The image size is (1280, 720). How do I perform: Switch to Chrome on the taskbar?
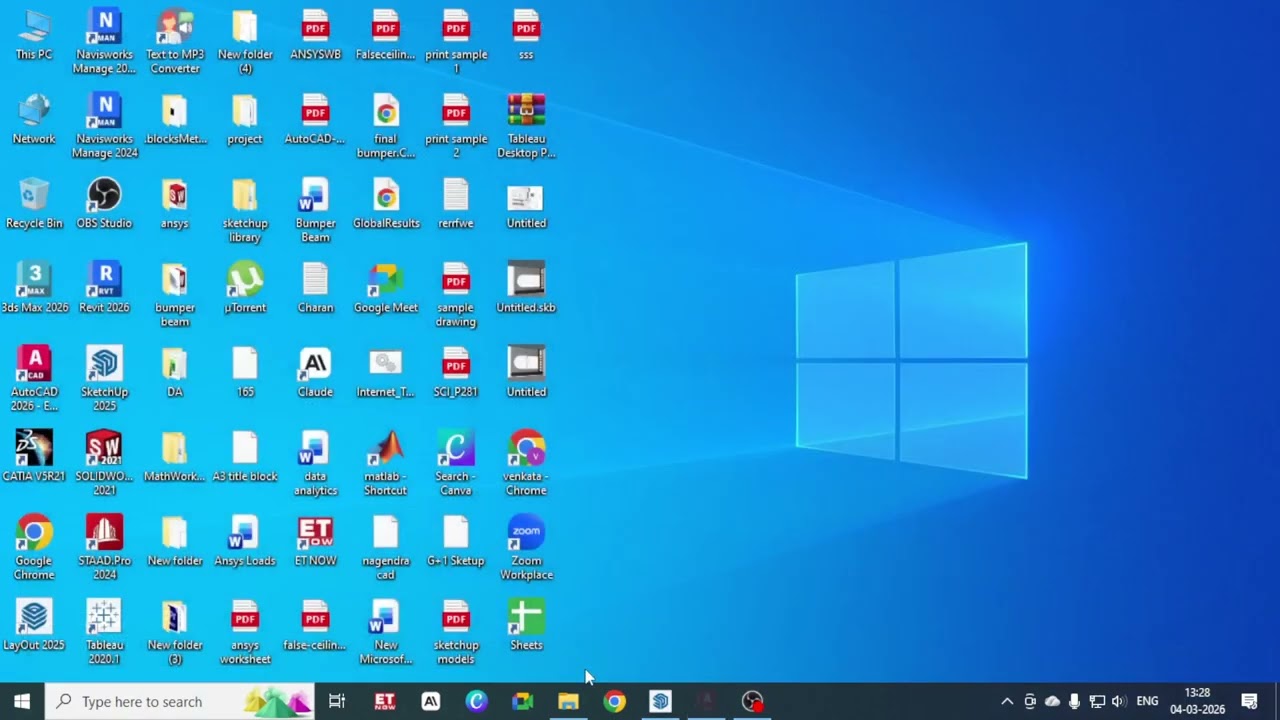[x=614, y=701]
